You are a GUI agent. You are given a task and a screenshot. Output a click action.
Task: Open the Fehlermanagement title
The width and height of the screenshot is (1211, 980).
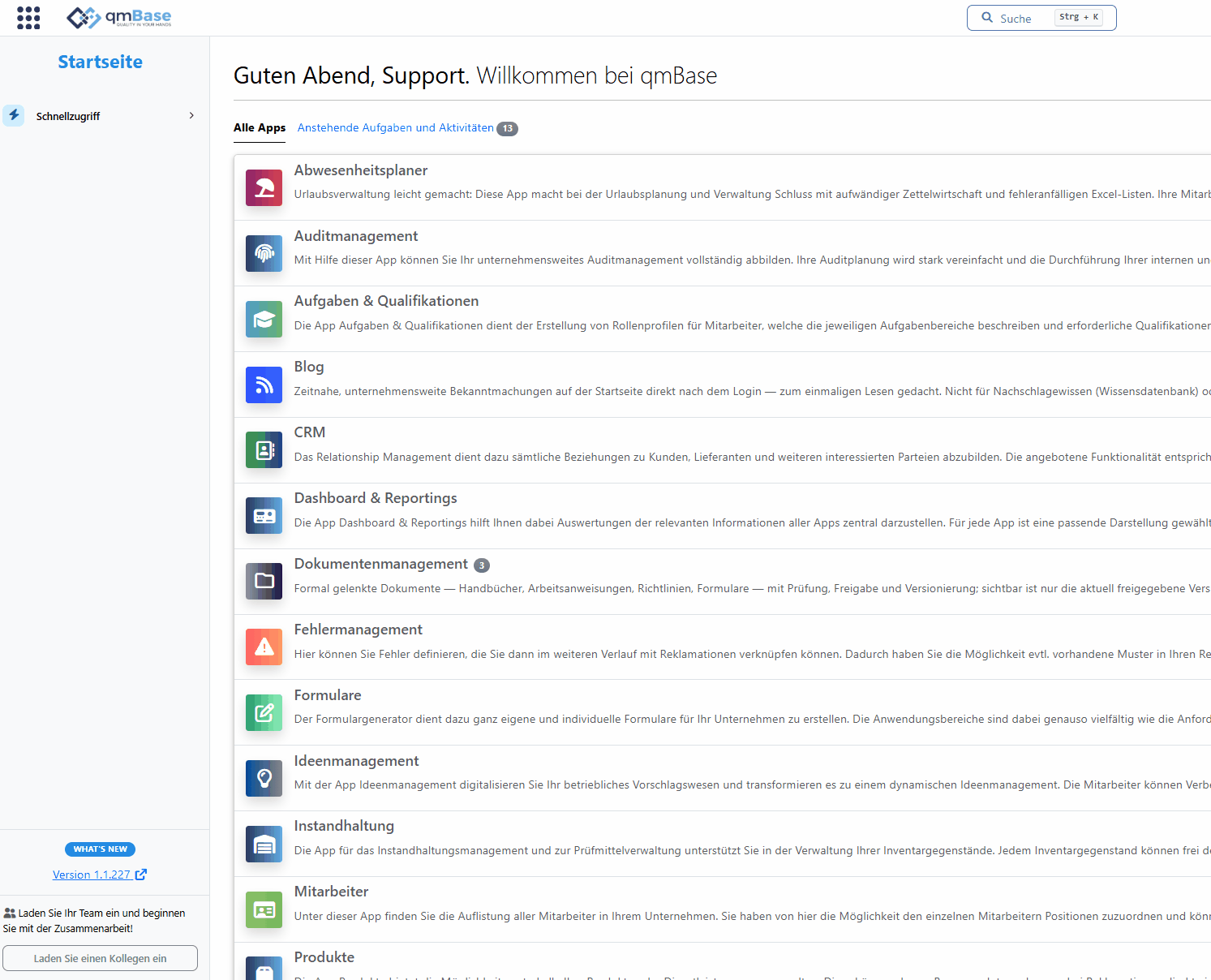[359, 630]
